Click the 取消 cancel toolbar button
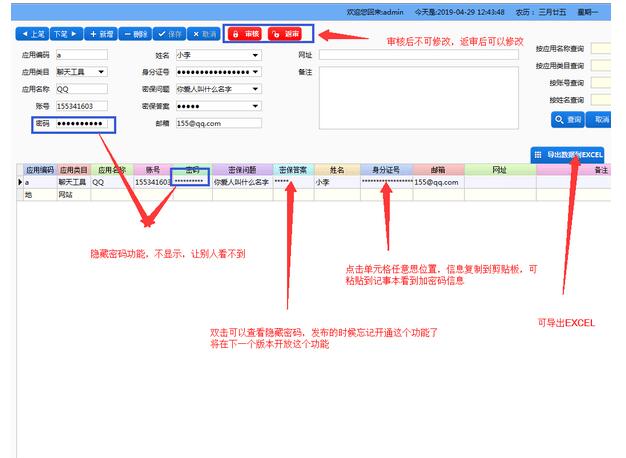This screenshot has height=458, width=626. pos(202,34)
